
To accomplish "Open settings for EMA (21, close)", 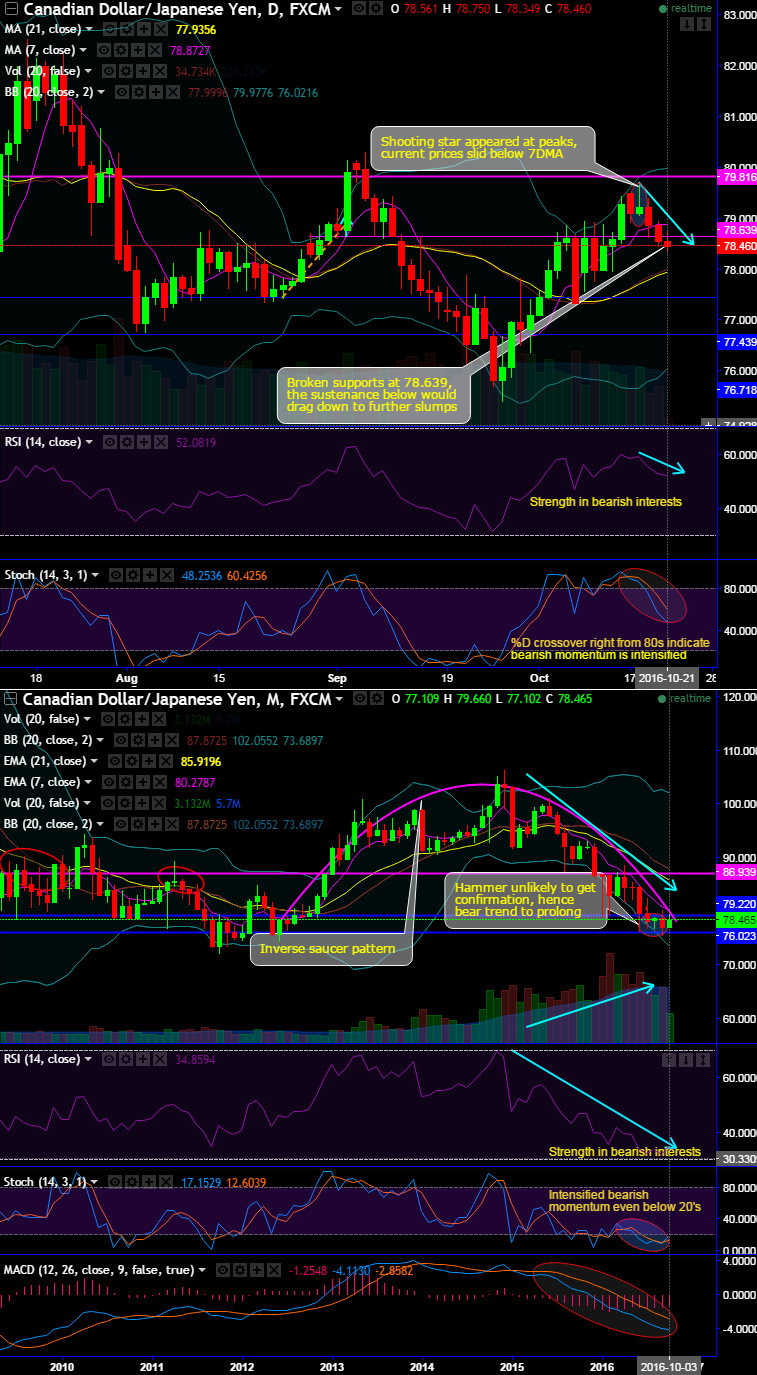I will point(131,761).
